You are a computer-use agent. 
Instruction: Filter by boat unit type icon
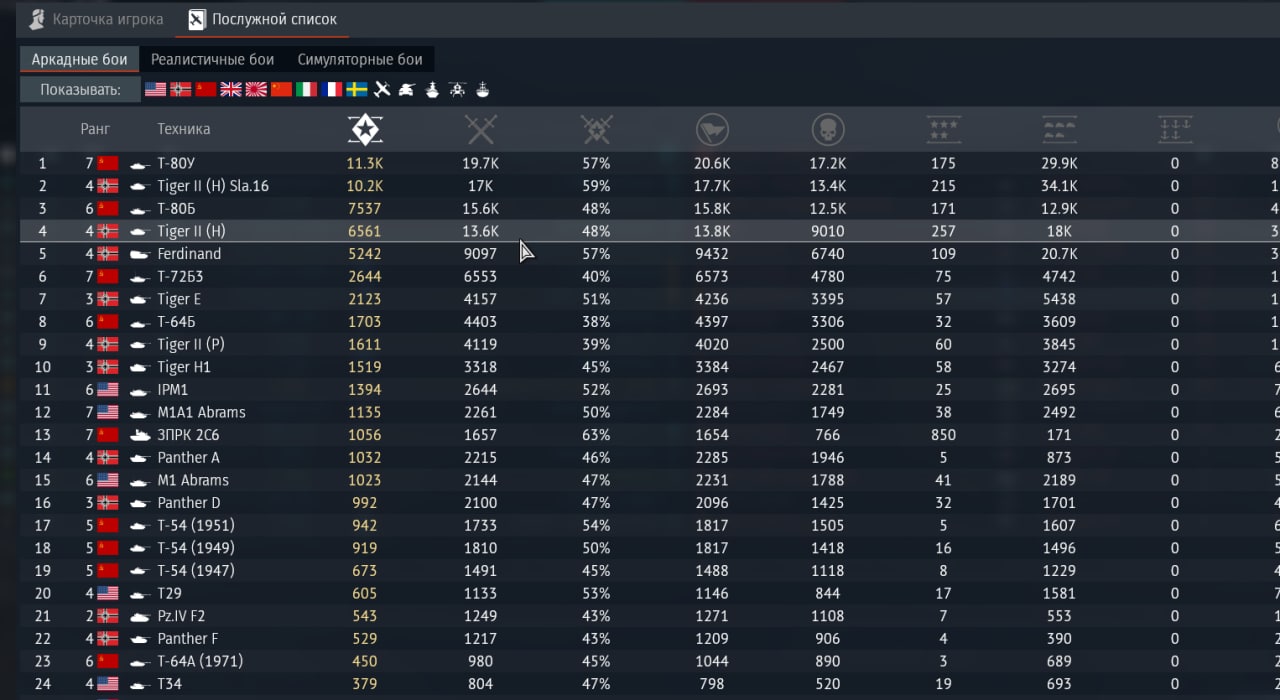pos(482,90)
